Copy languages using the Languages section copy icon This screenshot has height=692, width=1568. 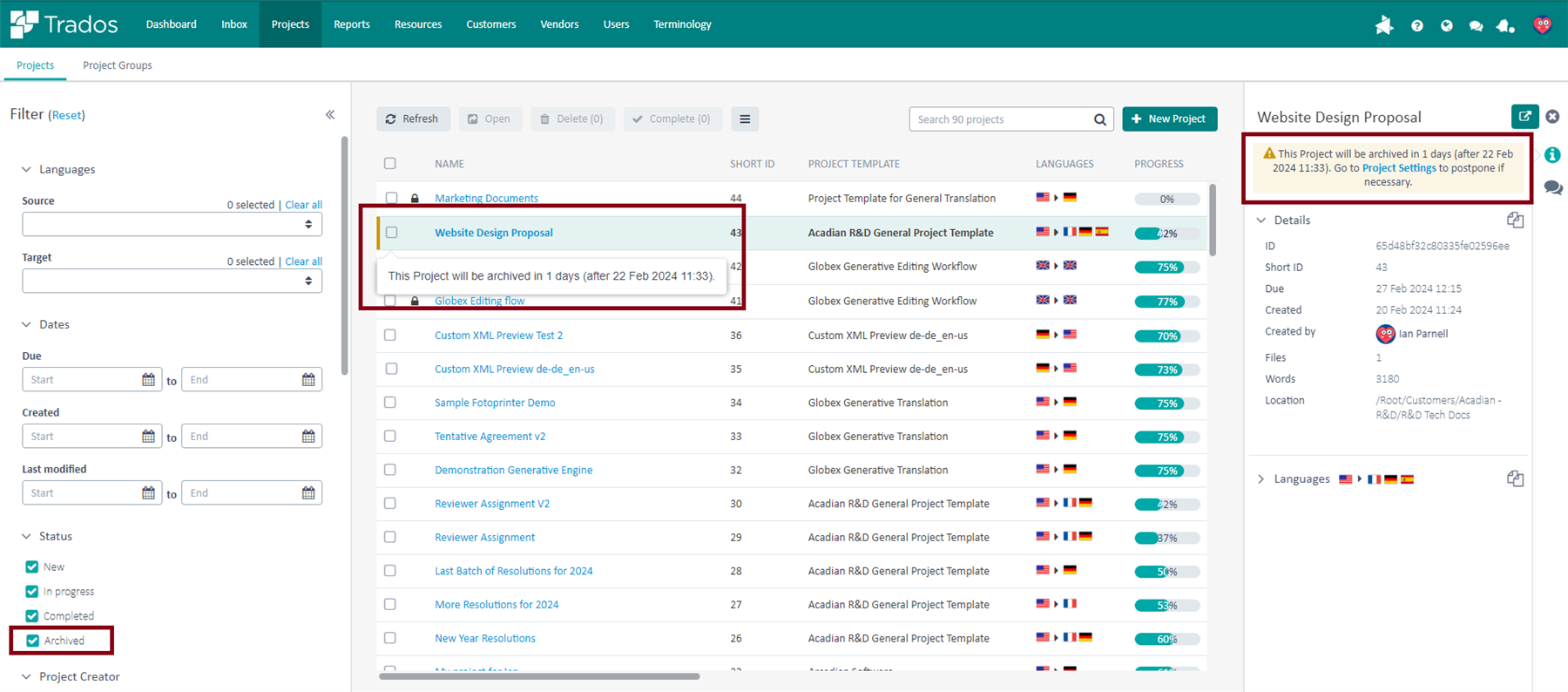tap(1516, 478)
